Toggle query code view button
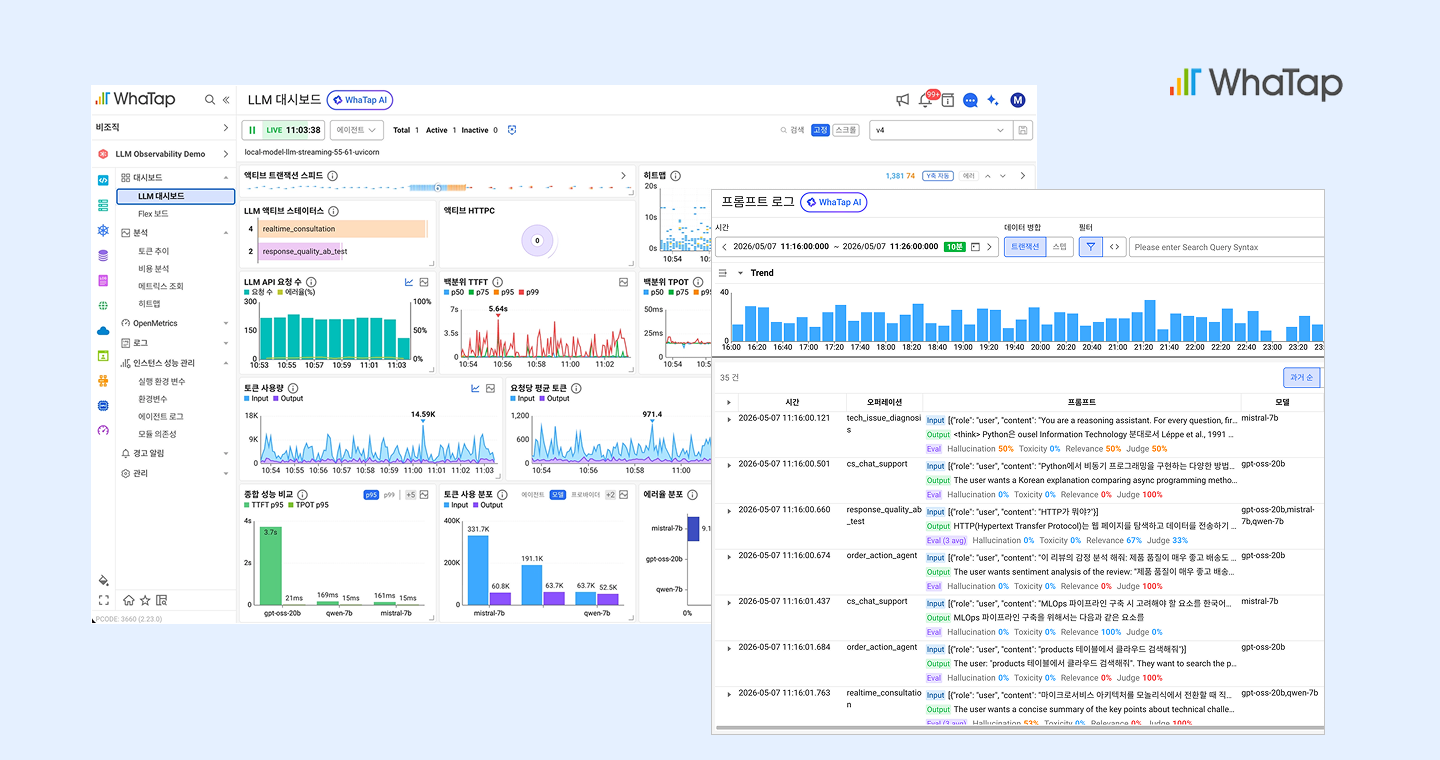 point(1114,247)
